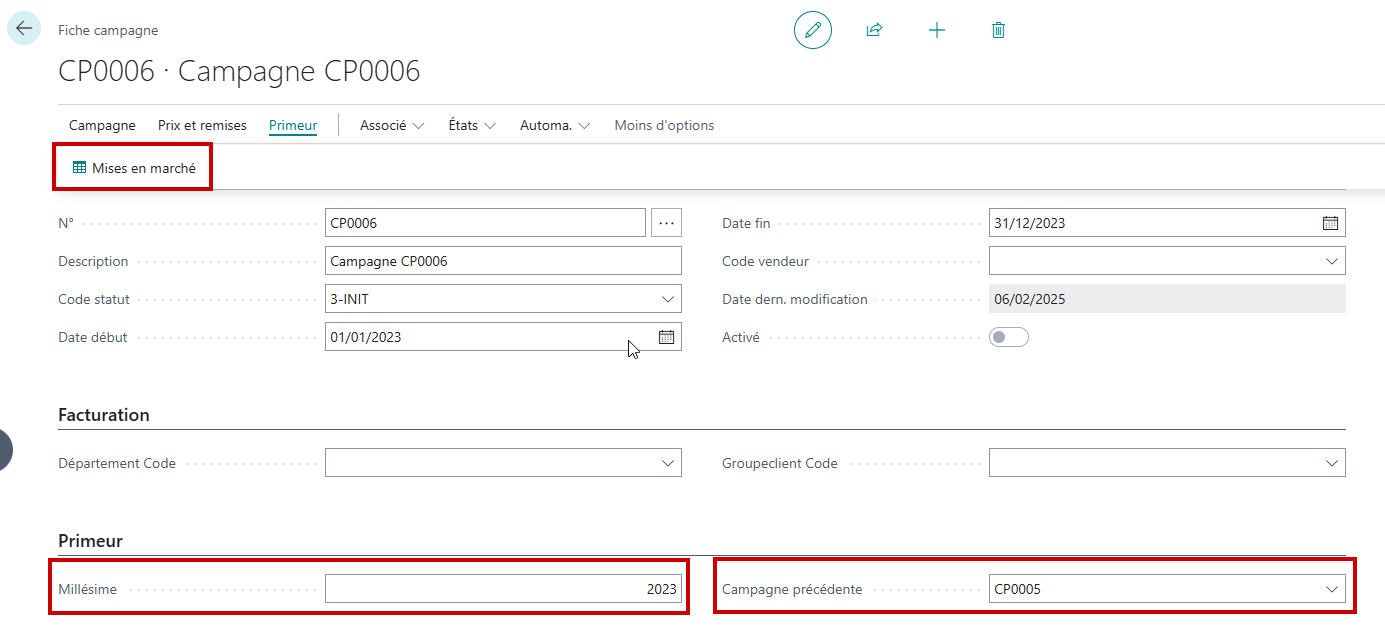
Task: Click into the Millésime input field
Action: pyautogui.click(x=503, y=589)
